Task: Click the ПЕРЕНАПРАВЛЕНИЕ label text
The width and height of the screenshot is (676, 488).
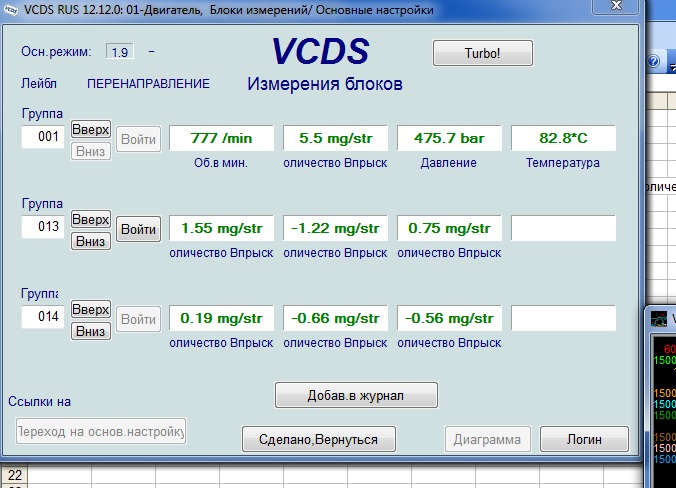Action: [148, 84]
